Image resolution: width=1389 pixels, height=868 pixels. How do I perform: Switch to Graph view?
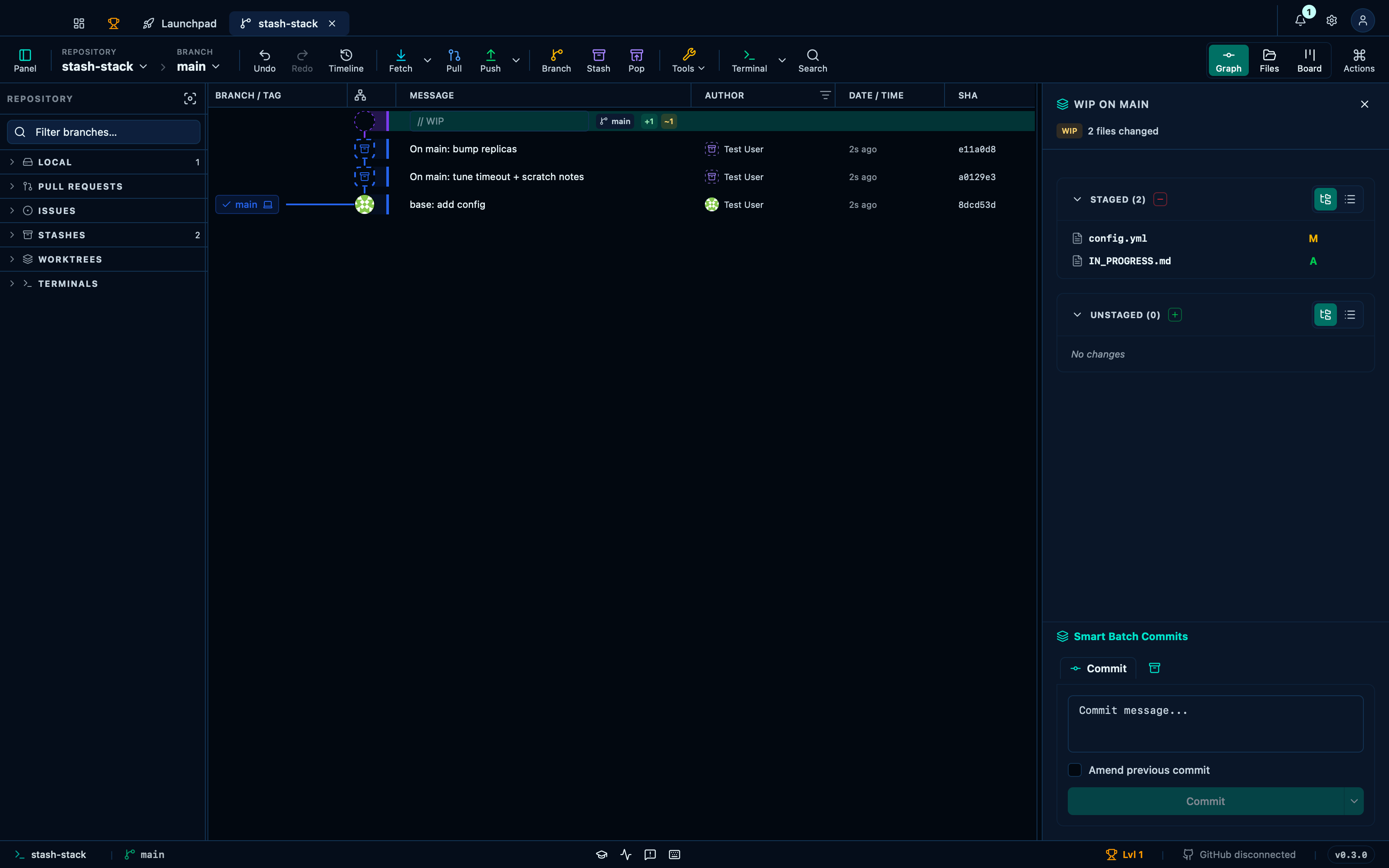1228,60
